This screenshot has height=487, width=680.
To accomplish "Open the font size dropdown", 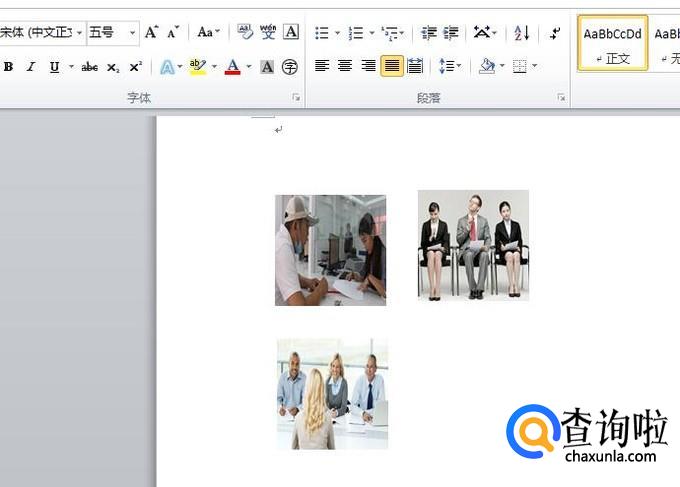I will 132,33.
